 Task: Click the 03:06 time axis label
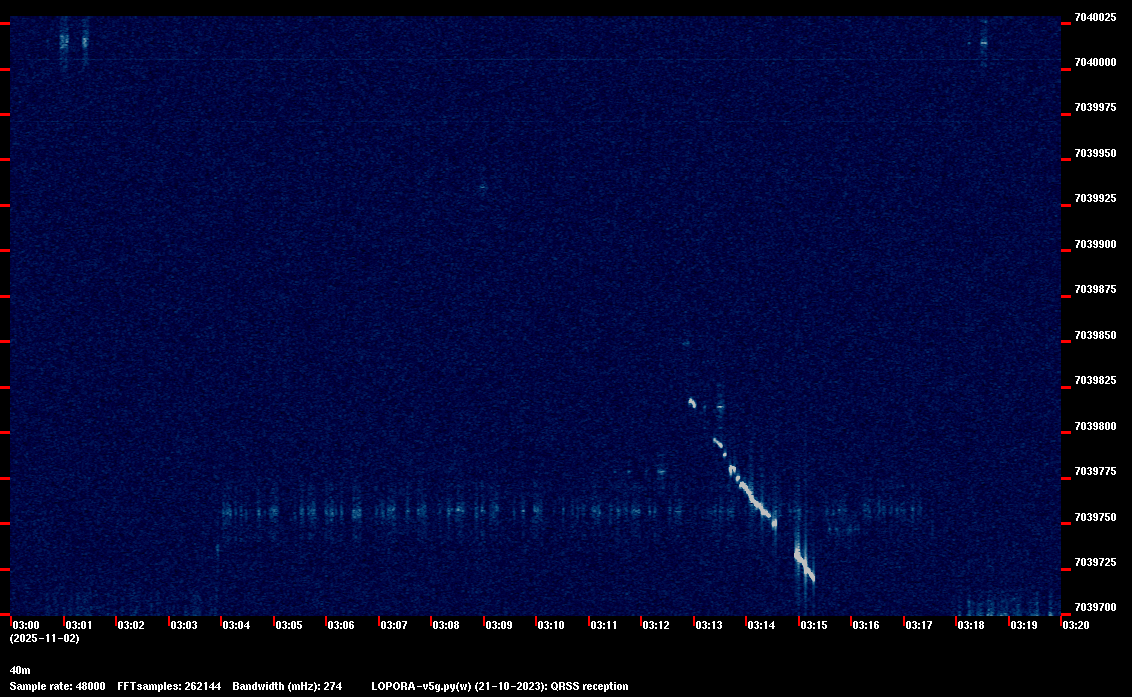click(x=341, y=625)
